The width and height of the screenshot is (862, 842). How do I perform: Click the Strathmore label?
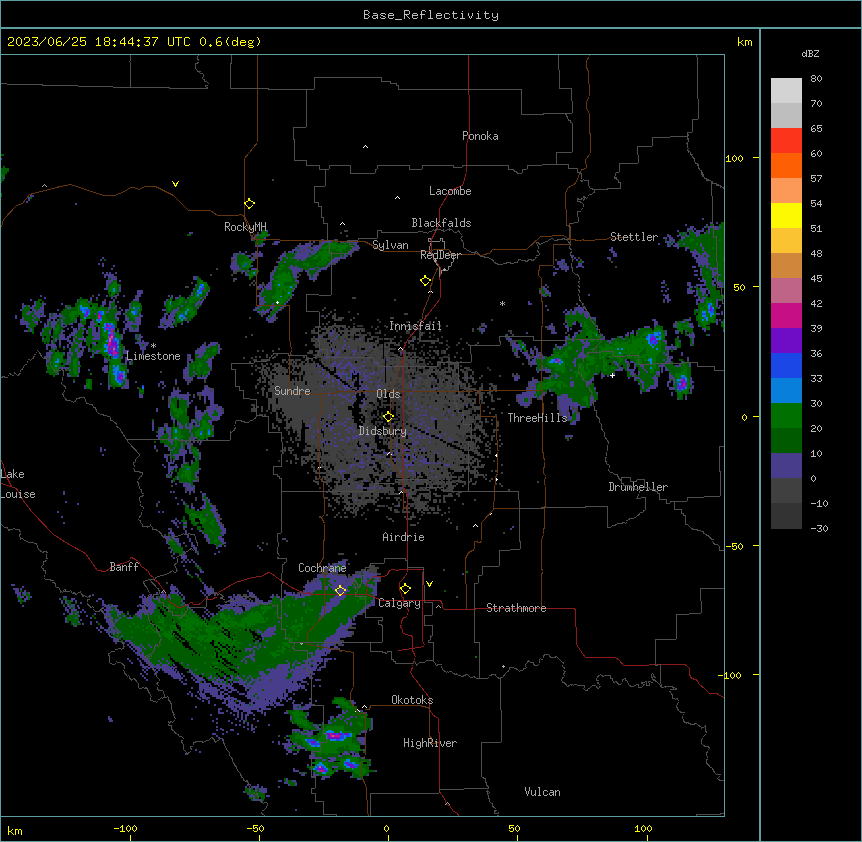(x=516, y=608)
